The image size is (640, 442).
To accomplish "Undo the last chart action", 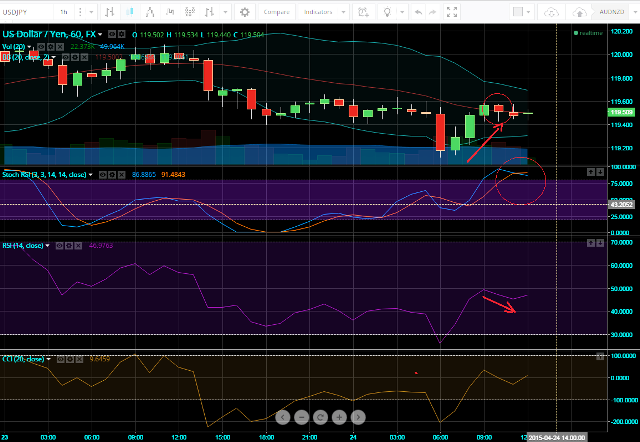I will coord(418,12).
